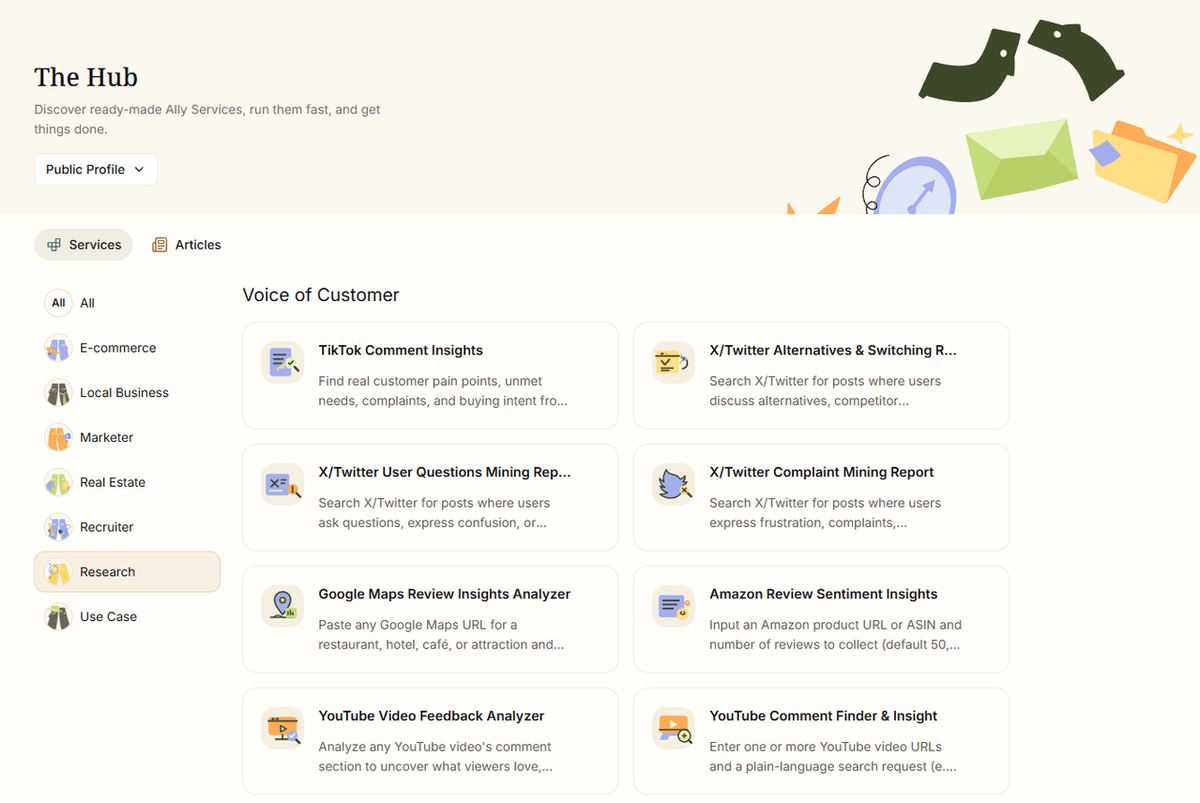
Task: Click the Use Case category icon
Action: coord(58,617)
